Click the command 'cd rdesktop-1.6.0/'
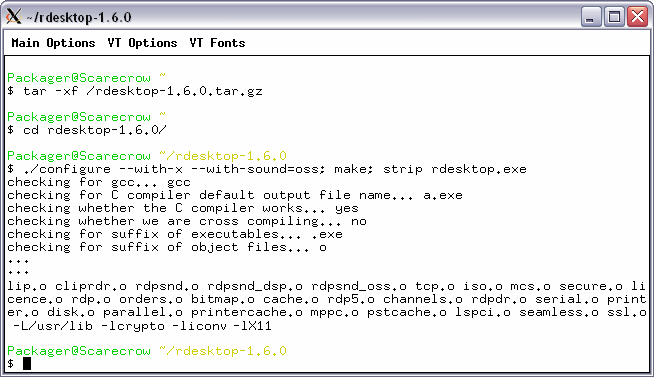The height and width of the screenshot is (377, 654). tap(95, 130)
